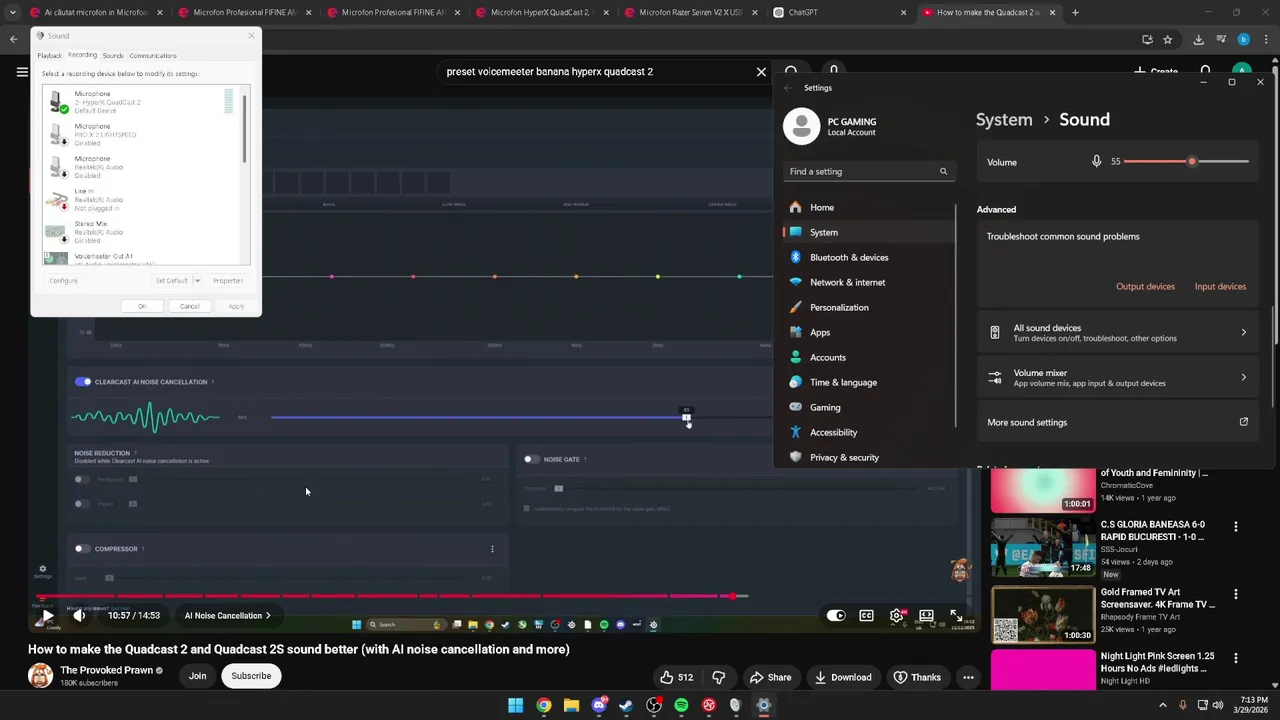Screen dimensions: 1280x720
Task: Open Time & language settings
Action: (869, 382)
